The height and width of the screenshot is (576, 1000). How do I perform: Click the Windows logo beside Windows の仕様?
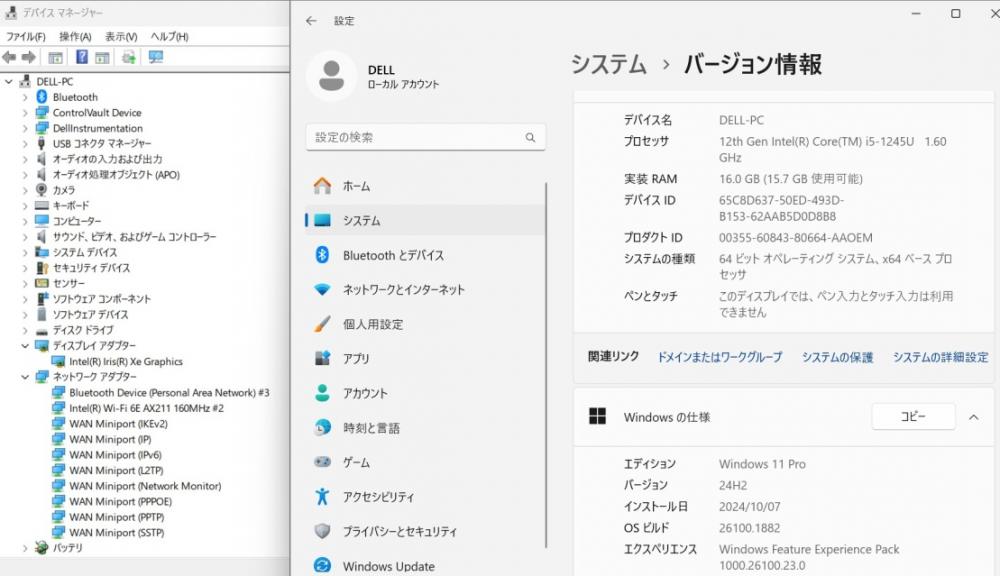[x=597, y=417]
